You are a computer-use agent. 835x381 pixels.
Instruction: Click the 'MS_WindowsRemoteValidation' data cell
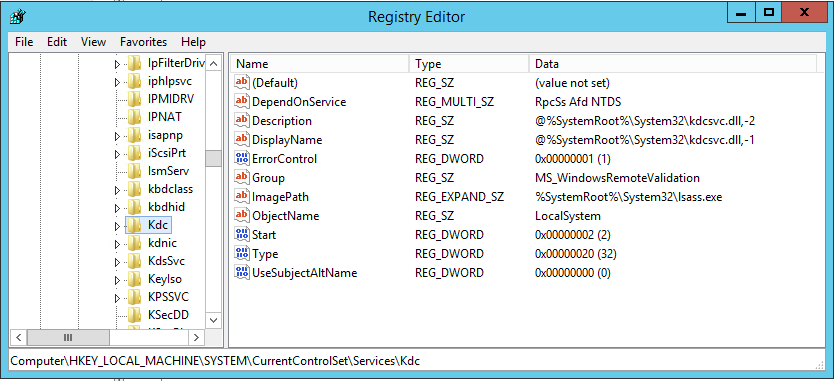(x=617, y=177)
